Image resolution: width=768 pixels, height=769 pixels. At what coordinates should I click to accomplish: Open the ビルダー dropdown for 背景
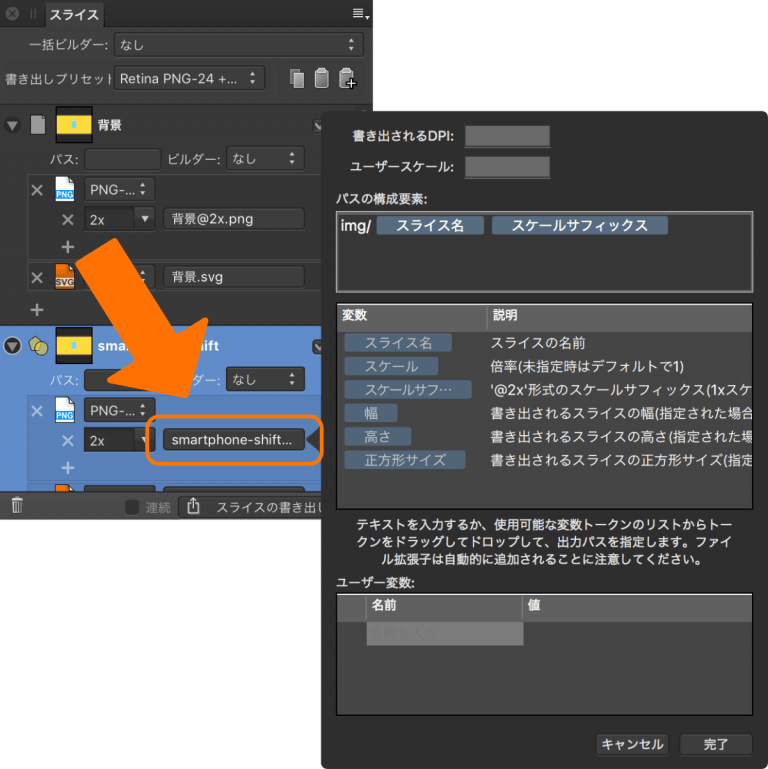pos(265,158)
